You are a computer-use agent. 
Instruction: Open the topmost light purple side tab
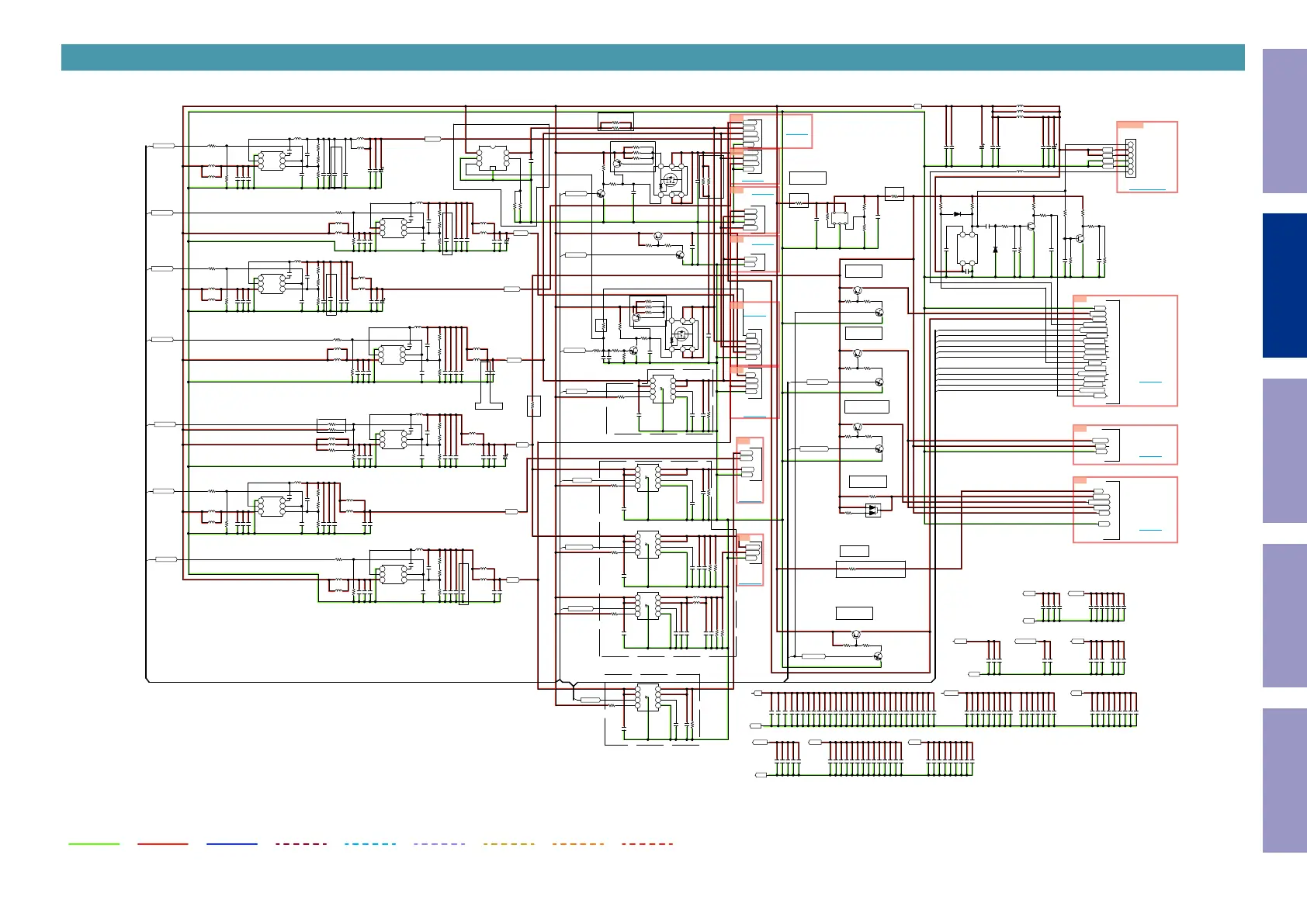coord(1284,121)
